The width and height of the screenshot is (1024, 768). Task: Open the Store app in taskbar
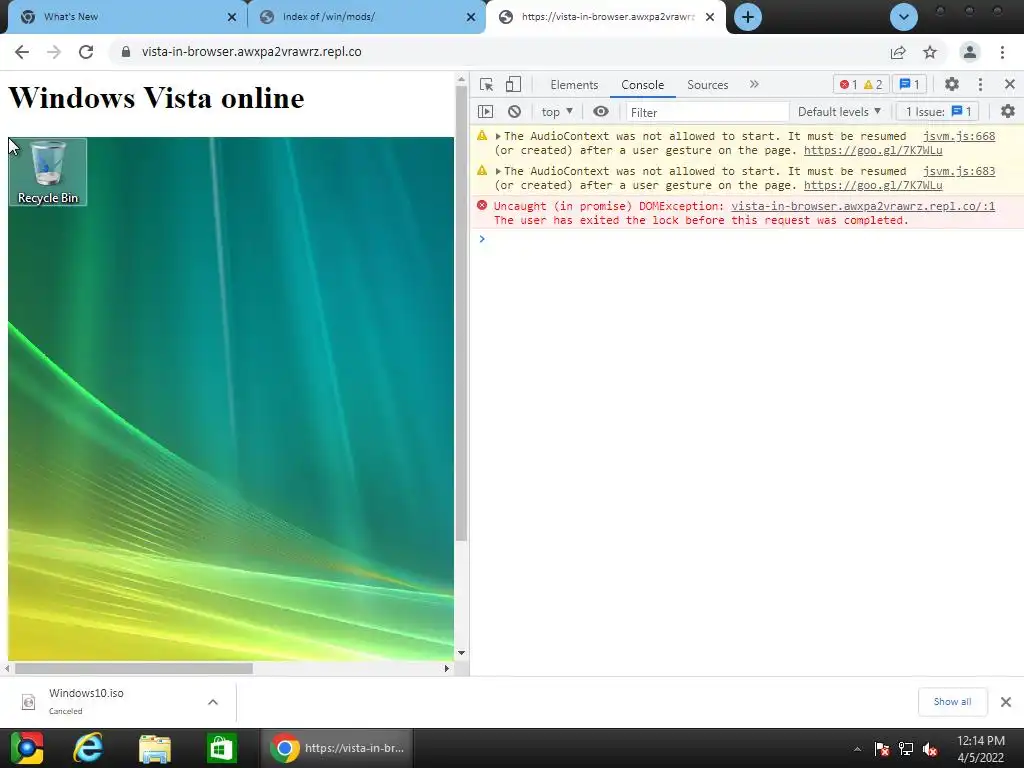[221, 748]
